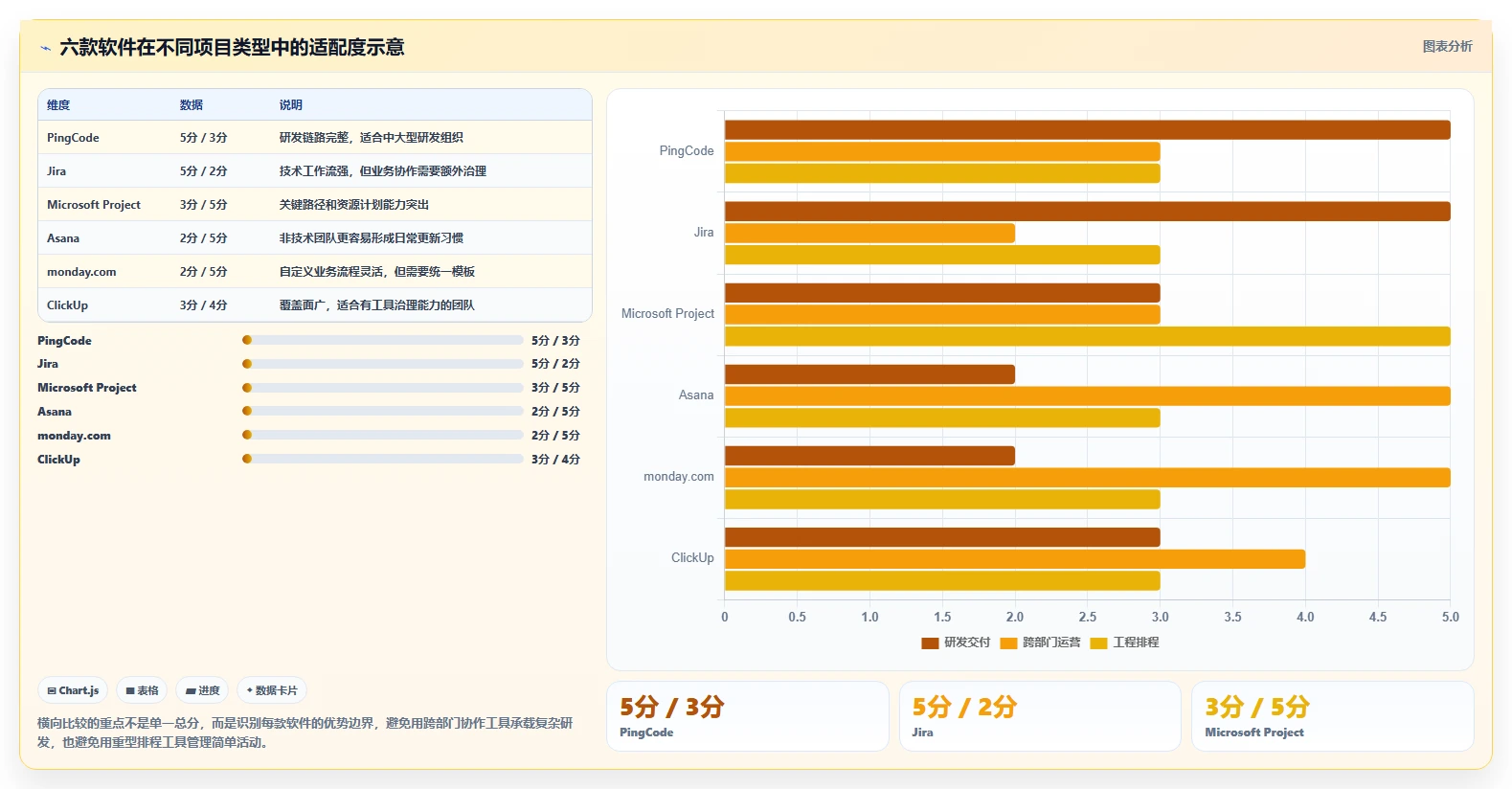Open the PingCode 5分 / 3分 data card
The width and height of the screenshot is (1512, 789).
pos(748,716)
